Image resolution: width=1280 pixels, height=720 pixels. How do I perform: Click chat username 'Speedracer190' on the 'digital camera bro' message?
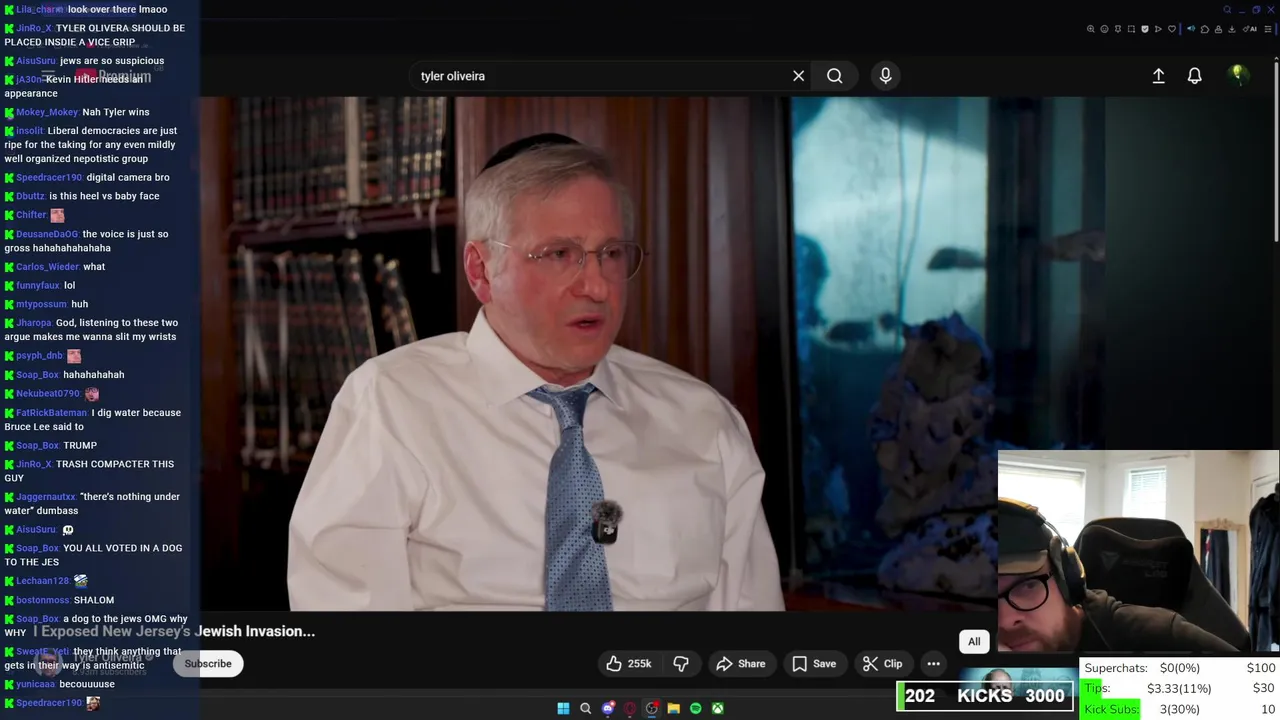[49, 178]
